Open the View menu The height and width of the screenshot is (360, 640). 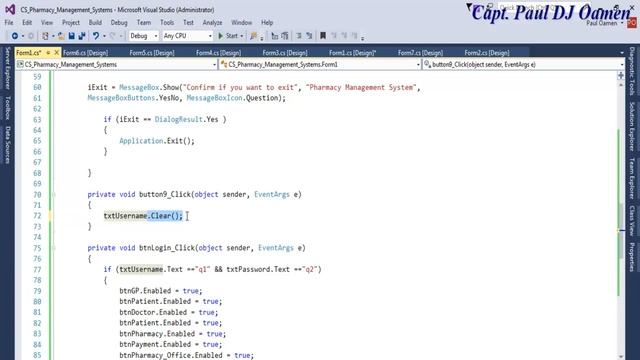(47, 22)
